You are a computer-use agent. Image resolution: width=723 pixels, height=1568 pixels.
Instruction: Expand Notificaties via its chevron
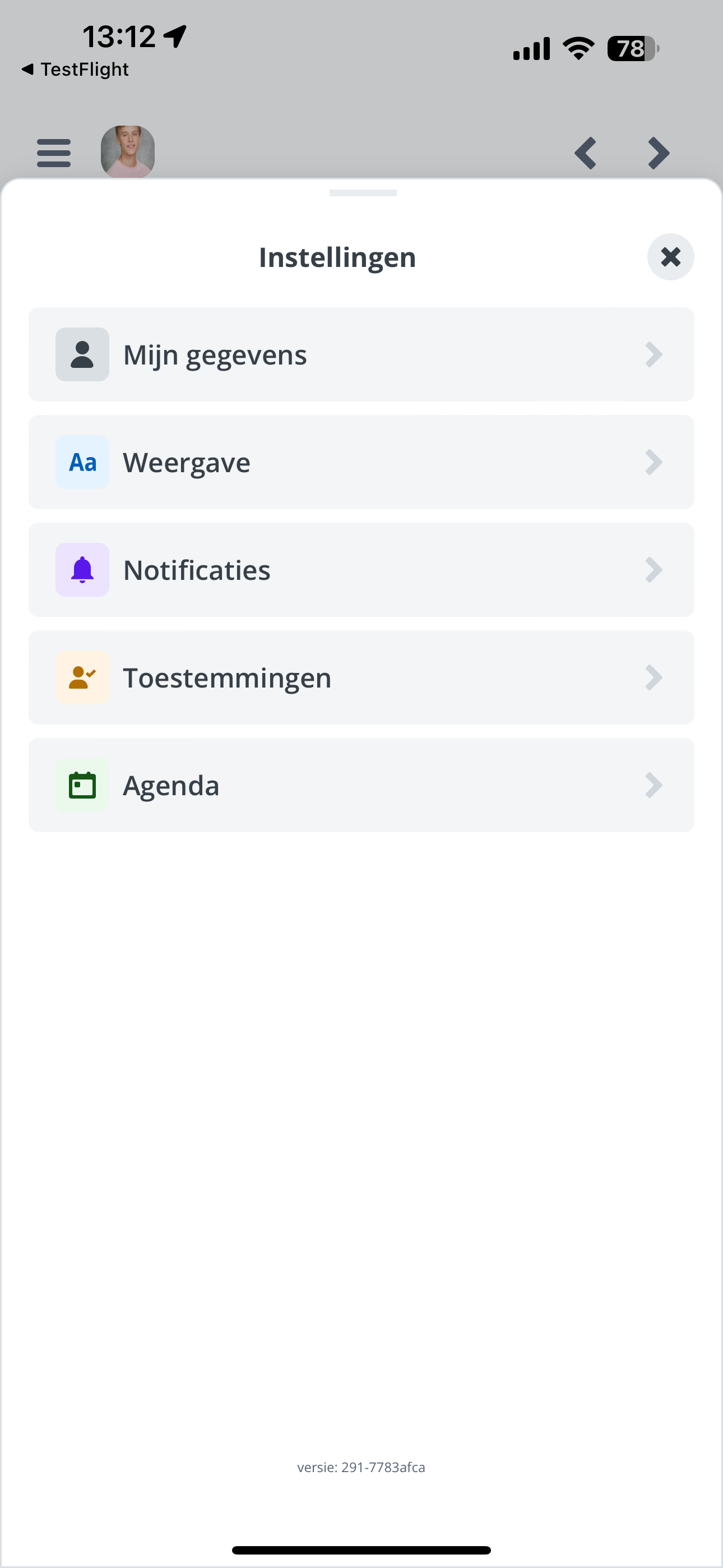pyautogui.click(x=654, y=570)
